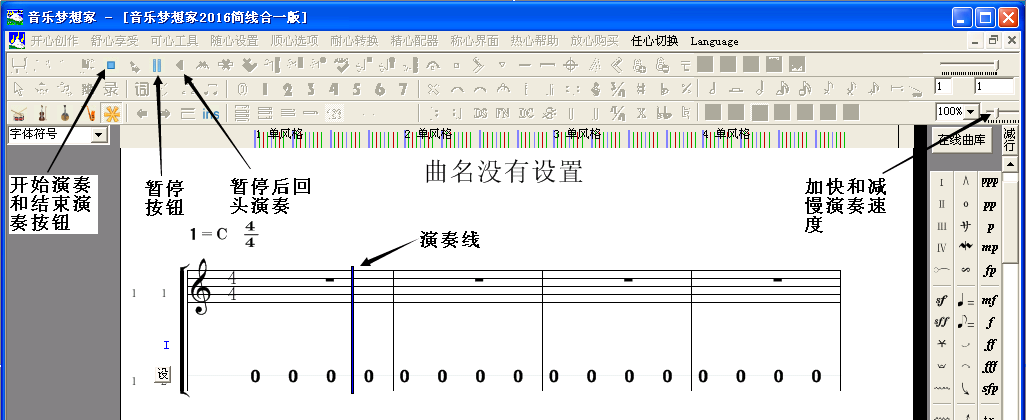Click the top-right volume slider
This screenshot has height=420, width=1026.
969,65
